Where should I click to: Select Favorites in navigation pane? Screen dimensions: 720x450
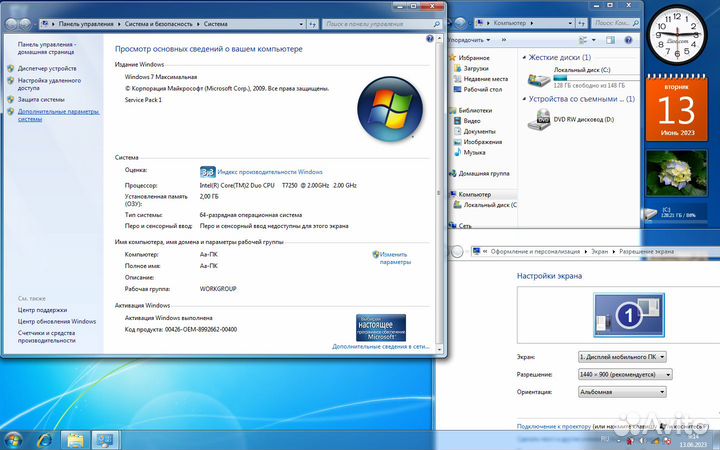click(474, 58)
